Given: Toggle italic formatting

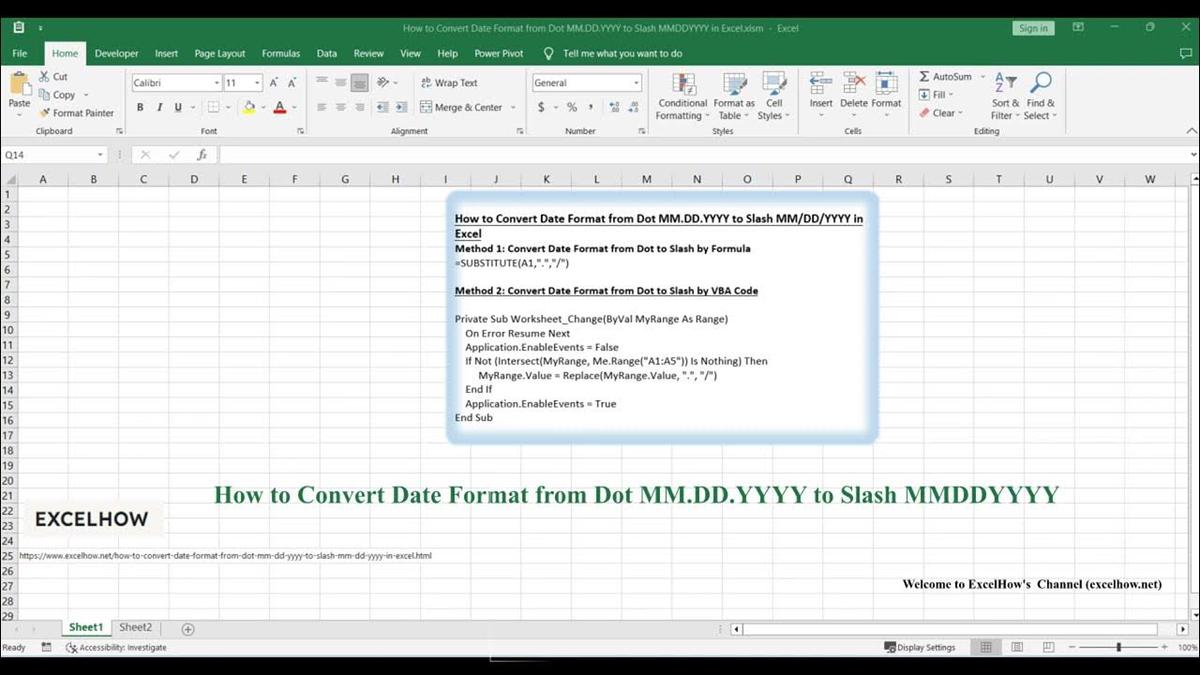Looking at the screenshot, I should point(158,107).
